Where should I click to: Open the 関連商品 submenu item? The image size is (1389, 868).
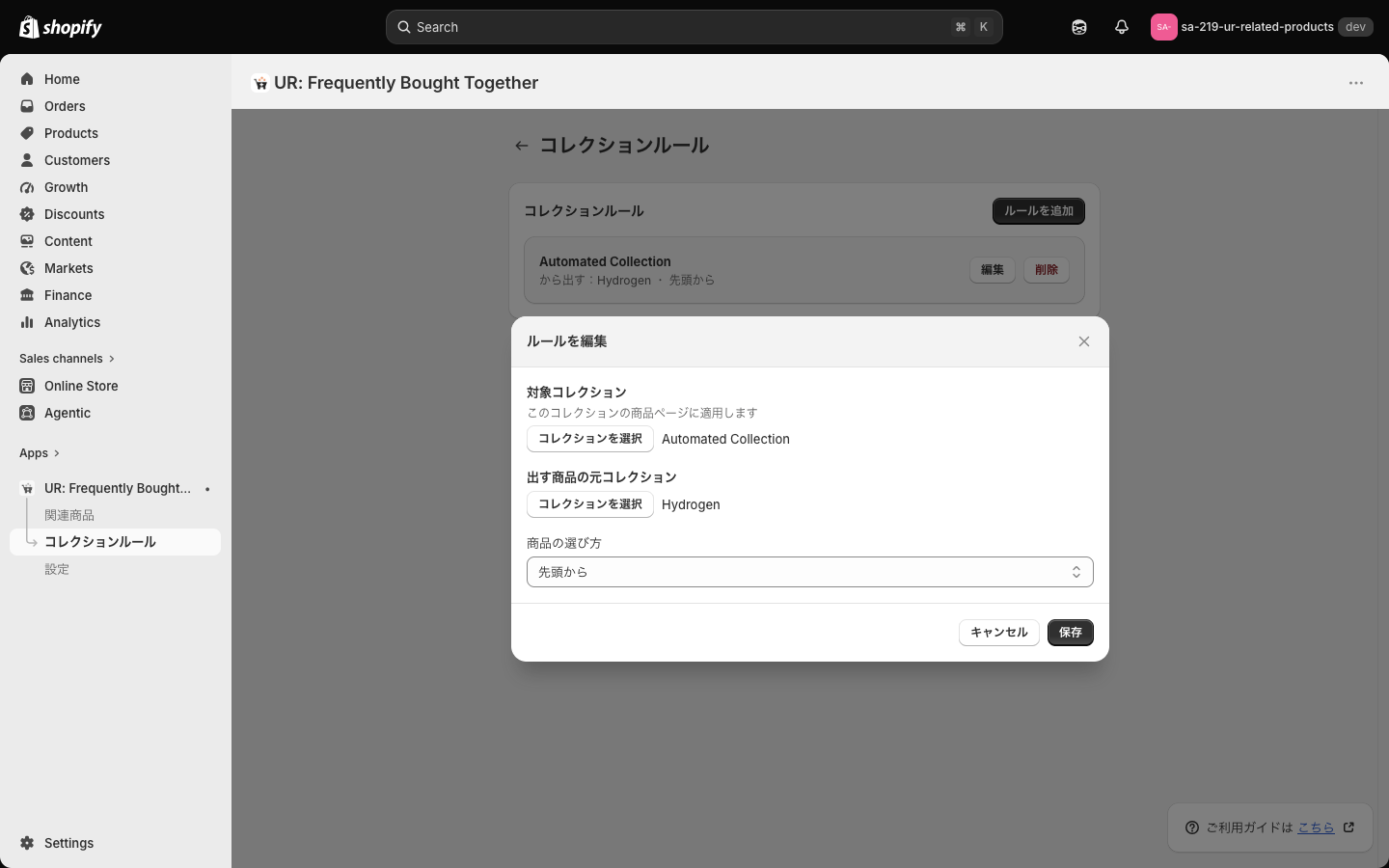pos(69,515)
